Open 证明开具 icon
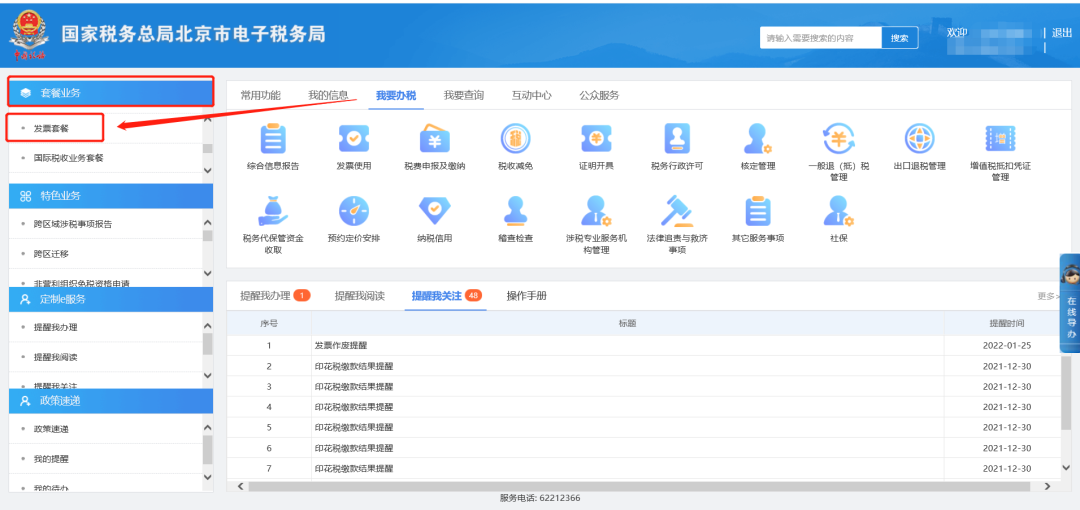The image size is (1080, 510). 596,139
